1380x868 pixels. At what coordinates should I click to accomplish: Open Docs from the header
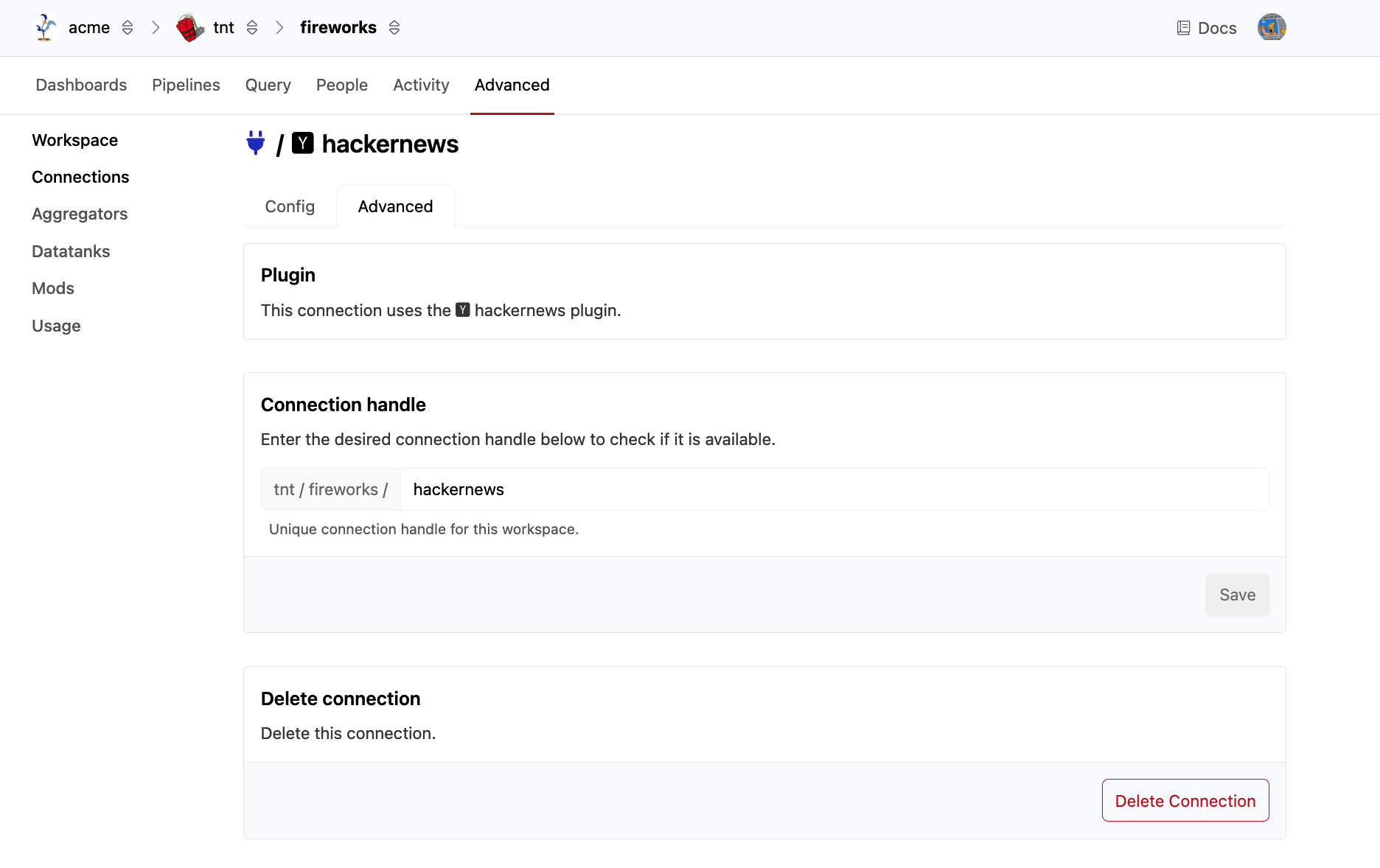[1207, 28]
